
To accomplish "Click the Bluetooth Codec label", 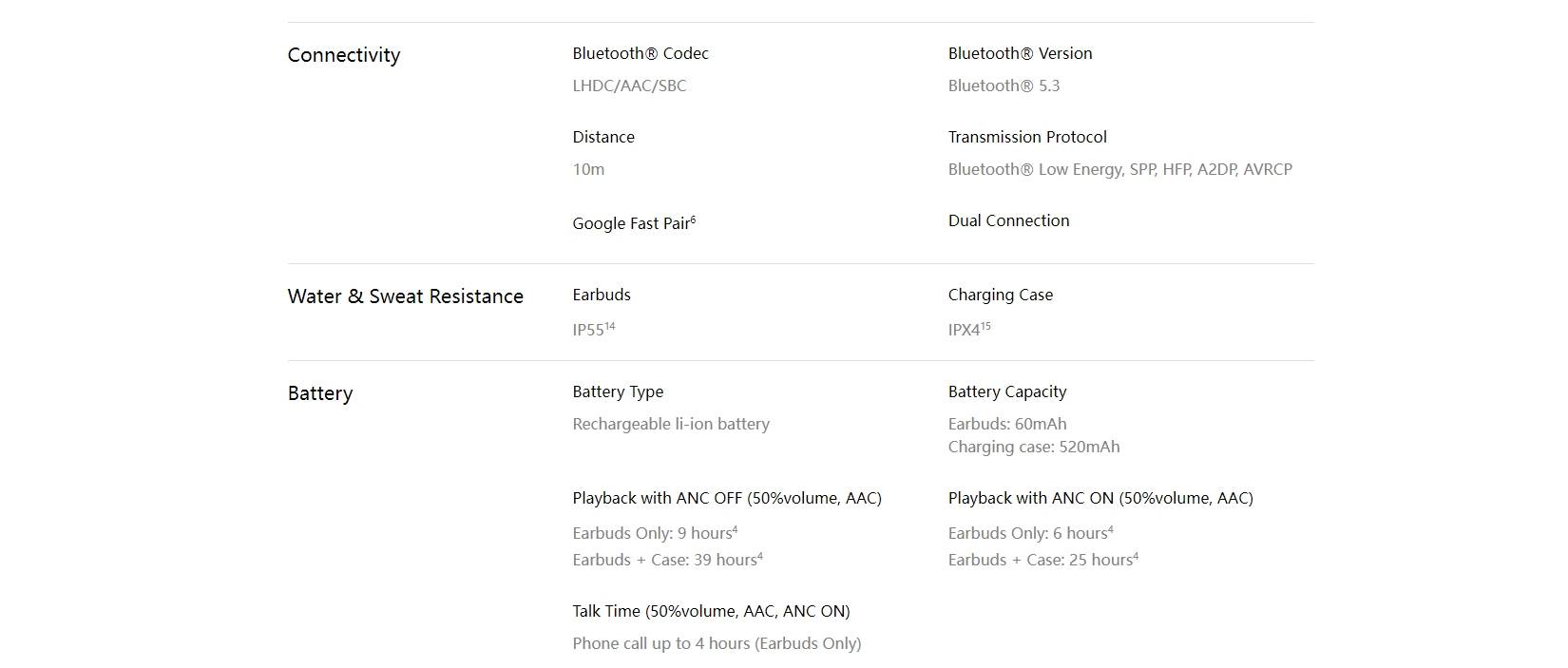I will click(641, 53).
